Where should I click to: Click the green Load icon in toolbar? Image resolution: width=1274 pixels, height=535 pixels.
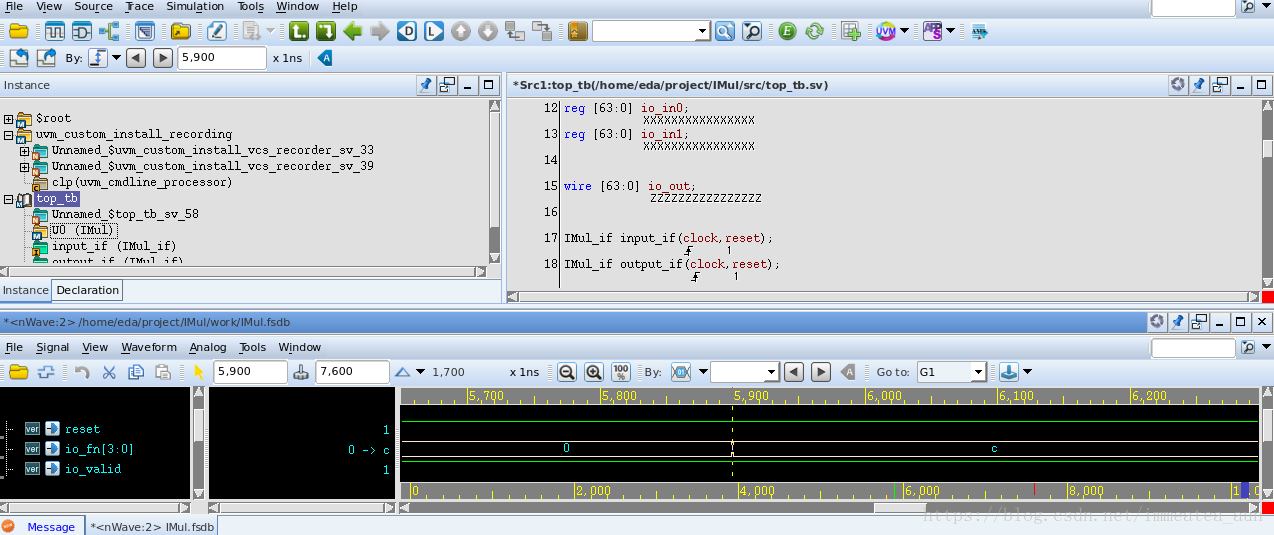(298, 31)
